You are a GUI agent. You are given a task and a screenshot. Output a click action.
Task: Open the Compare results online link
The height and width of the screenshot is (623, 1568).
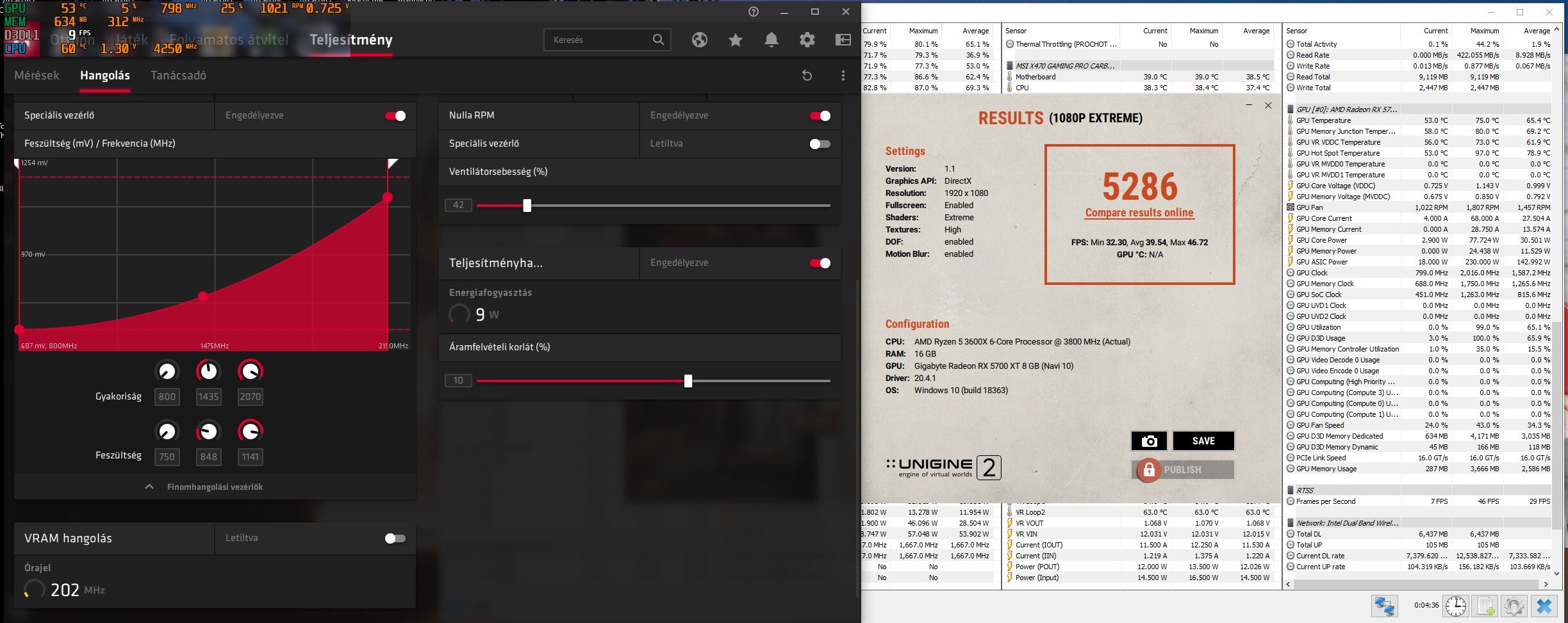point(1139,213)
